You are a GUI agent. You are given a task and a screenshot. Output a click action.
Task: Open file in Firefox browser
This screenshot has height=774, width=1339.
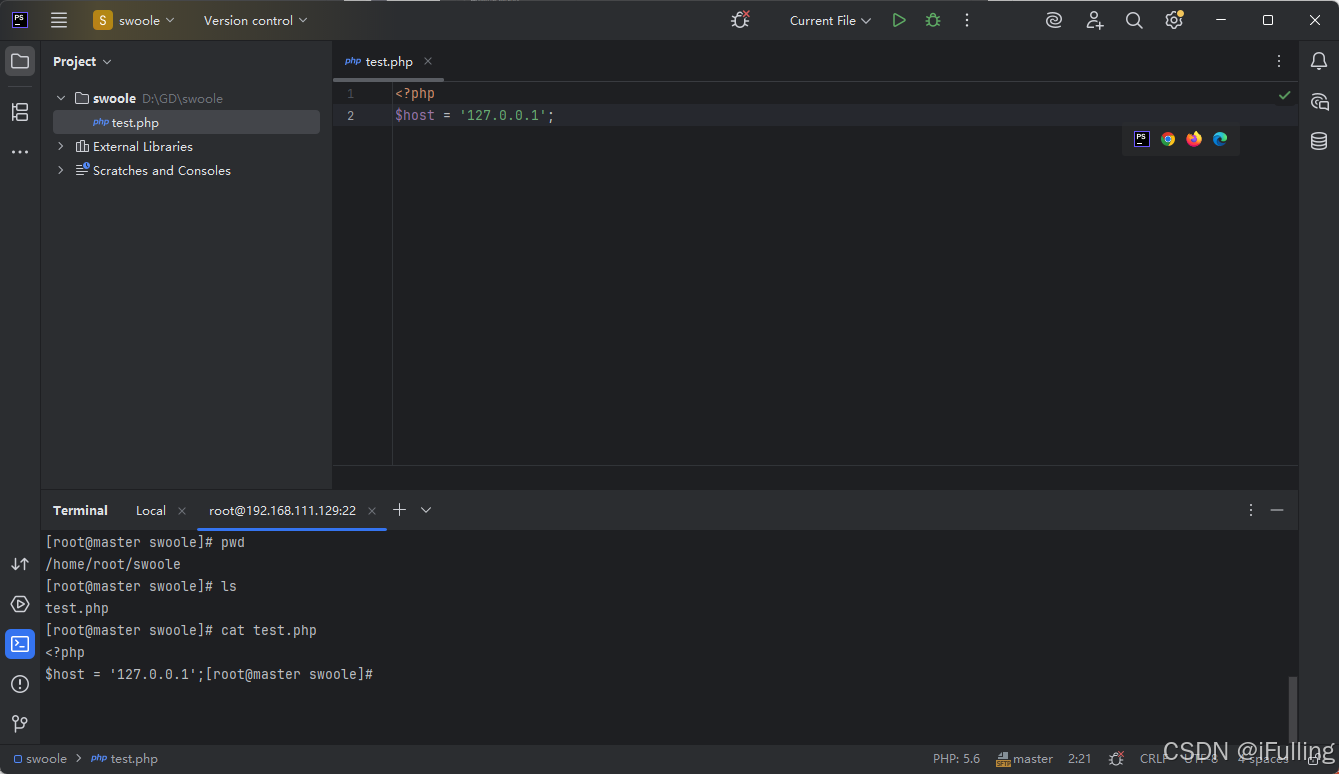coord(1194,139)
